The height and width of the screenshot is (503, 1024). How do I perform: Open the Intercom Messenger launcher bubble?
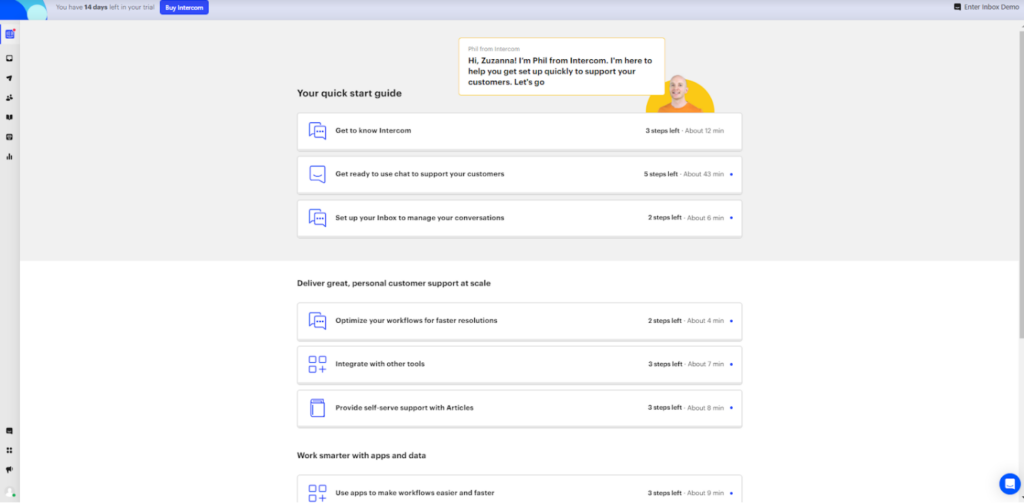coord(1010,483)
